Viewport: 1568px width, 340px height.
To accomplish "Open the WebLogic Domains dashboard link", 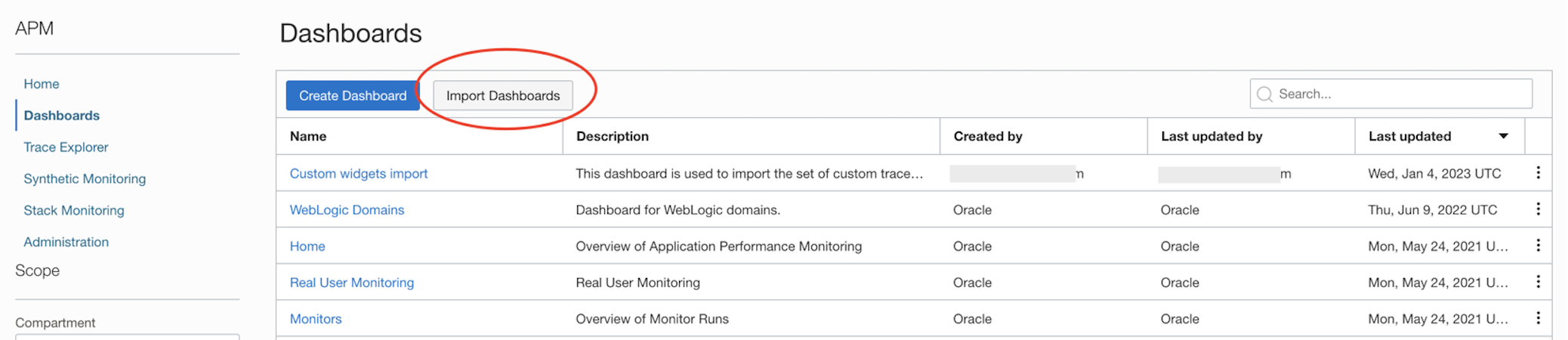I will (347, 210).
